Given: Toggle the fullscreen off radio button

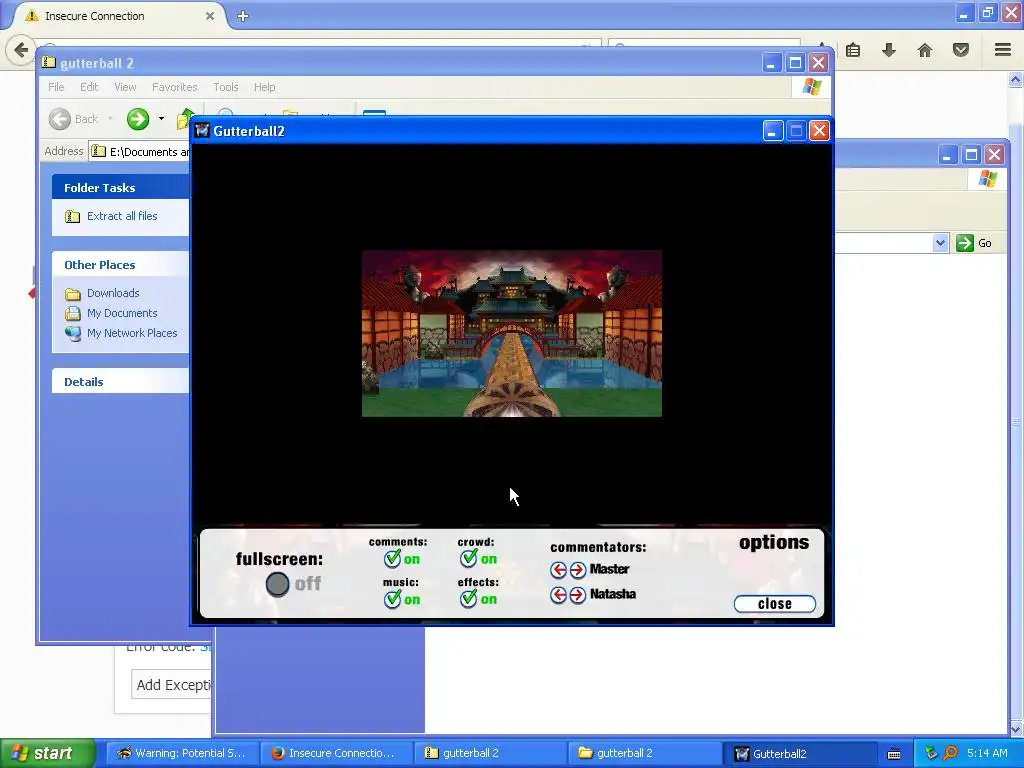Looking at the screenshot, I should (x=277, y=584).
